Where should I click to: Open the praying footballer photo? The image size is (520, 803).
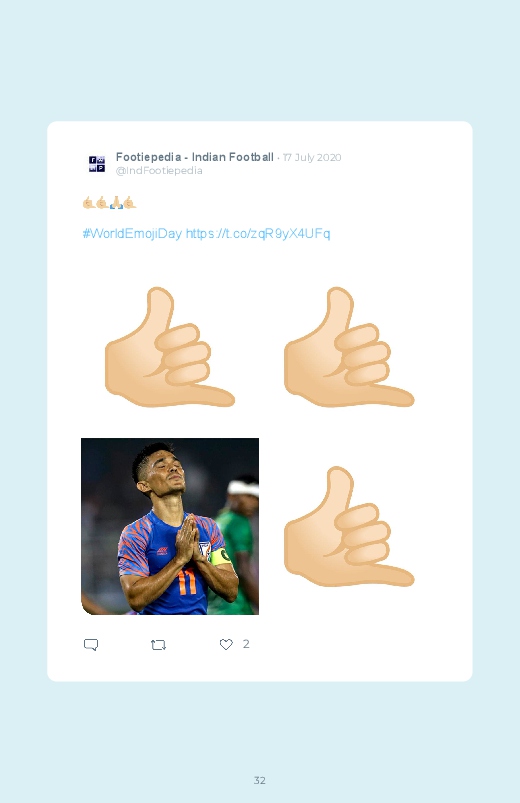[170, 526]
